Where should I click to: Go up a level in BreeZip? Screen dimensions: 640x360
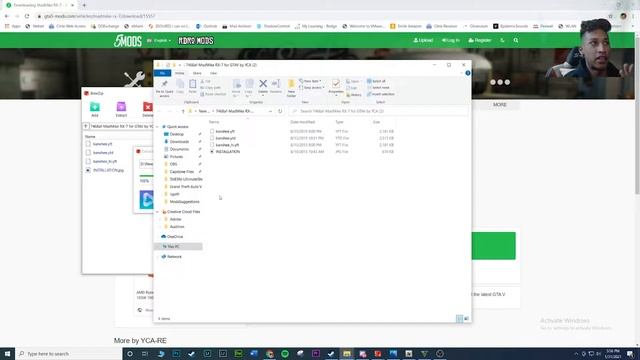[86, 127]
